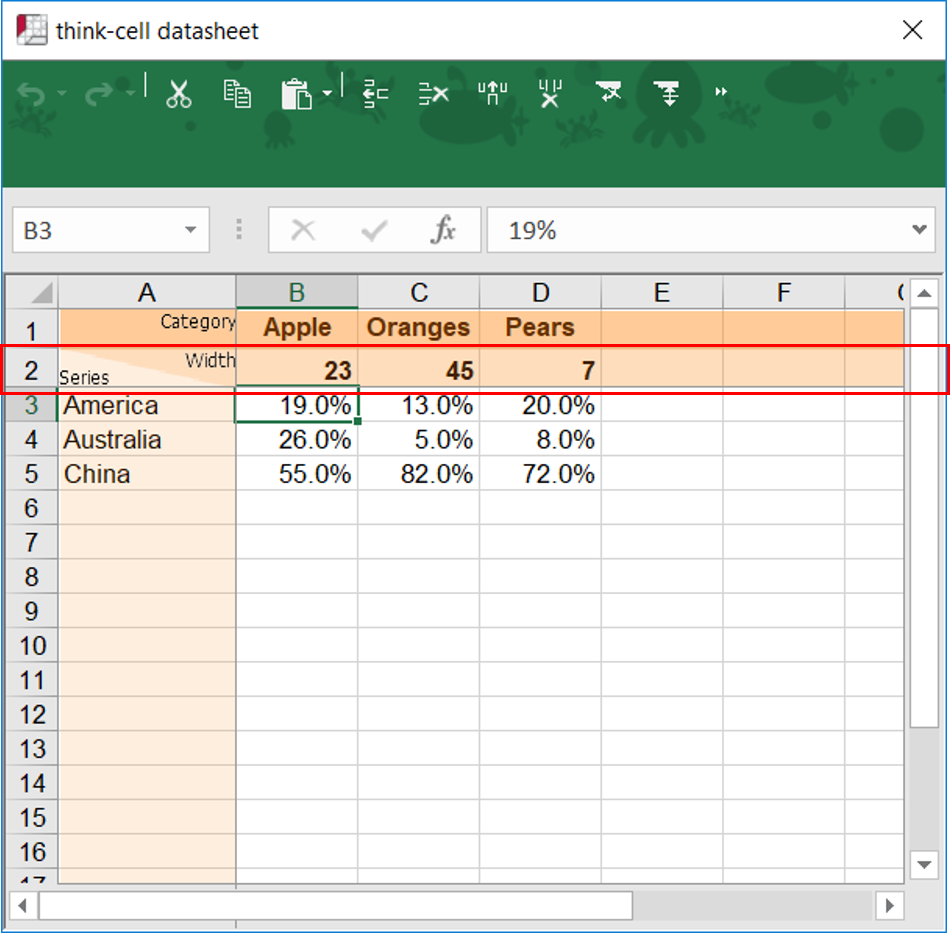The image size is (950, 933).
Task: Click the Delete Column icon
Action: pyautogui.click(x=550, y=92)
